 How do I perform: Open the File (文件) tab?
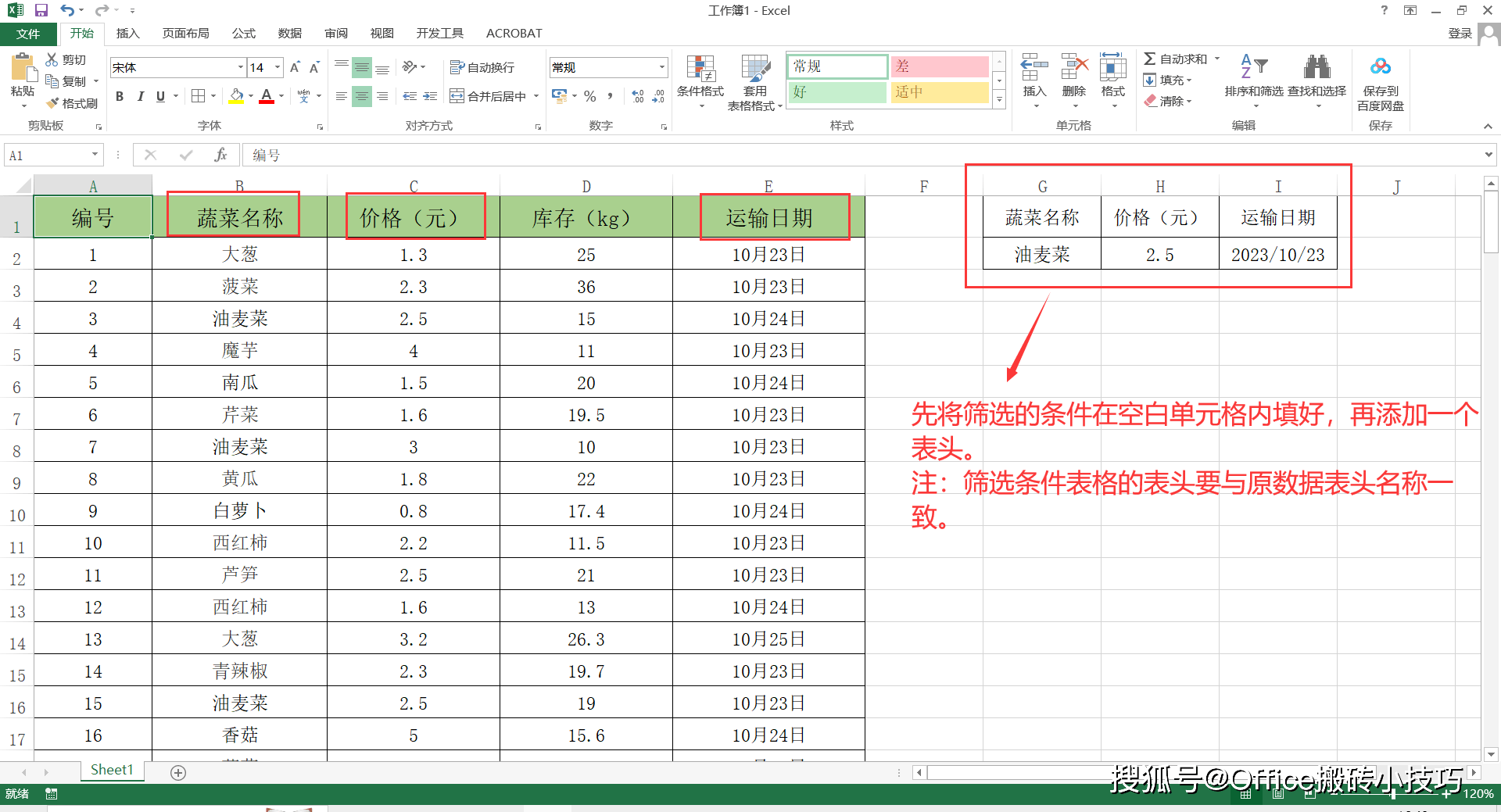point(28,34)
